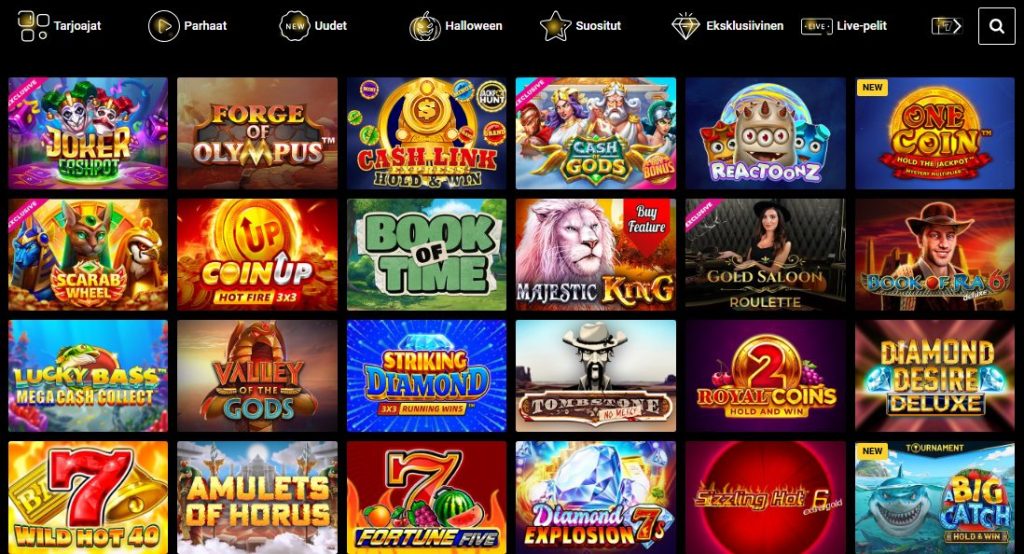Screen dimensions: 1024x554
Task: Open the Reactoonz game tile
Action: [765, 133]
